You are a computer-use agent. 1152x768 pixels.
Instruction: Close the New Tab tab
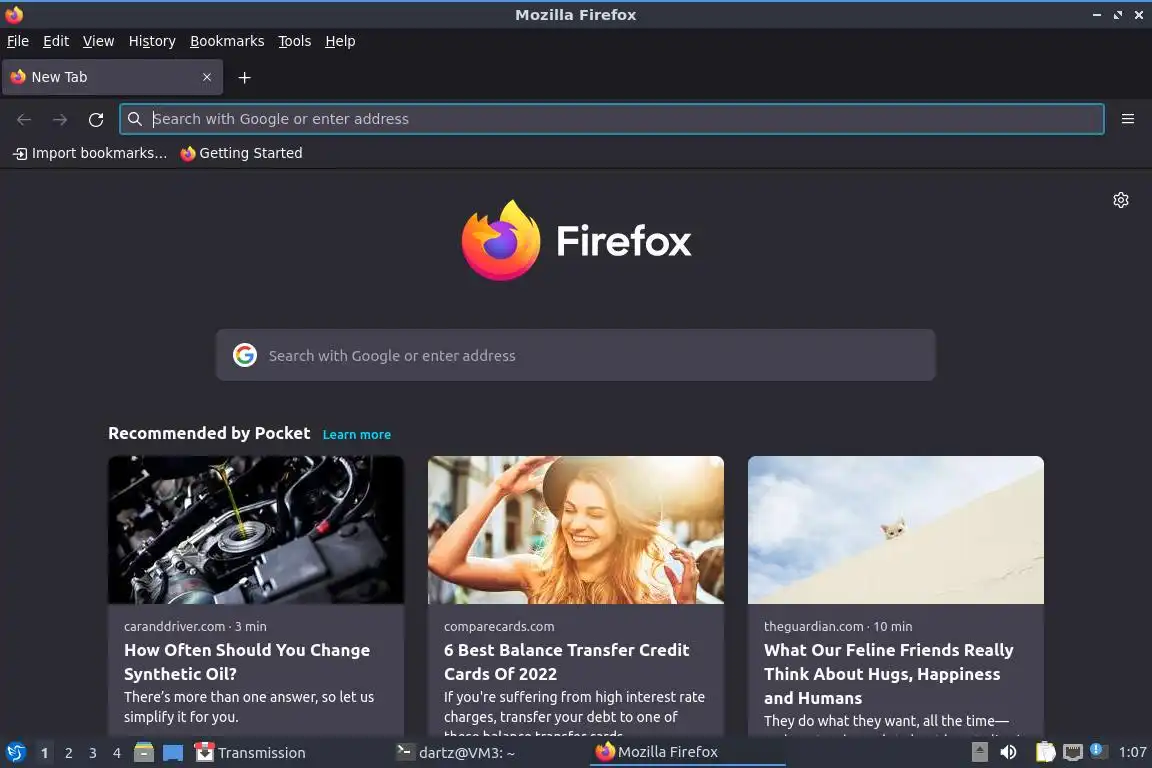coord(207,77)
